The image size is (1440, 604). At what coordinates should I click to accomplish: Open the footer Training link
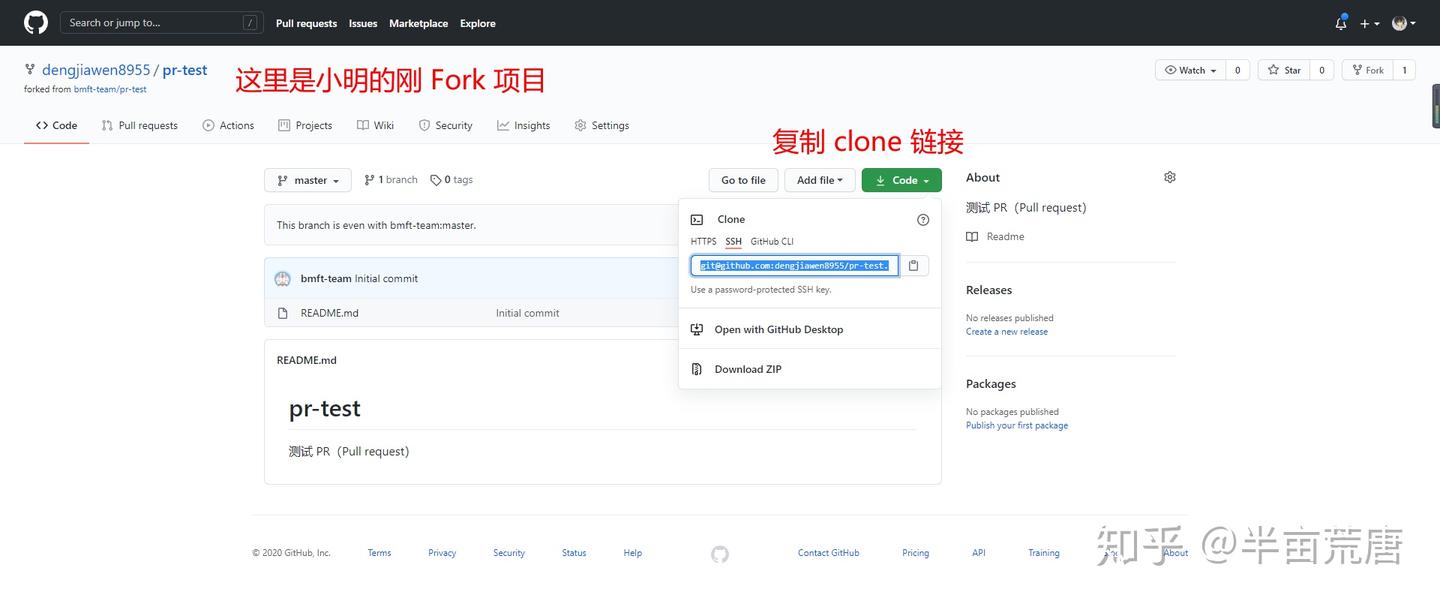(x=1044, y=553)
